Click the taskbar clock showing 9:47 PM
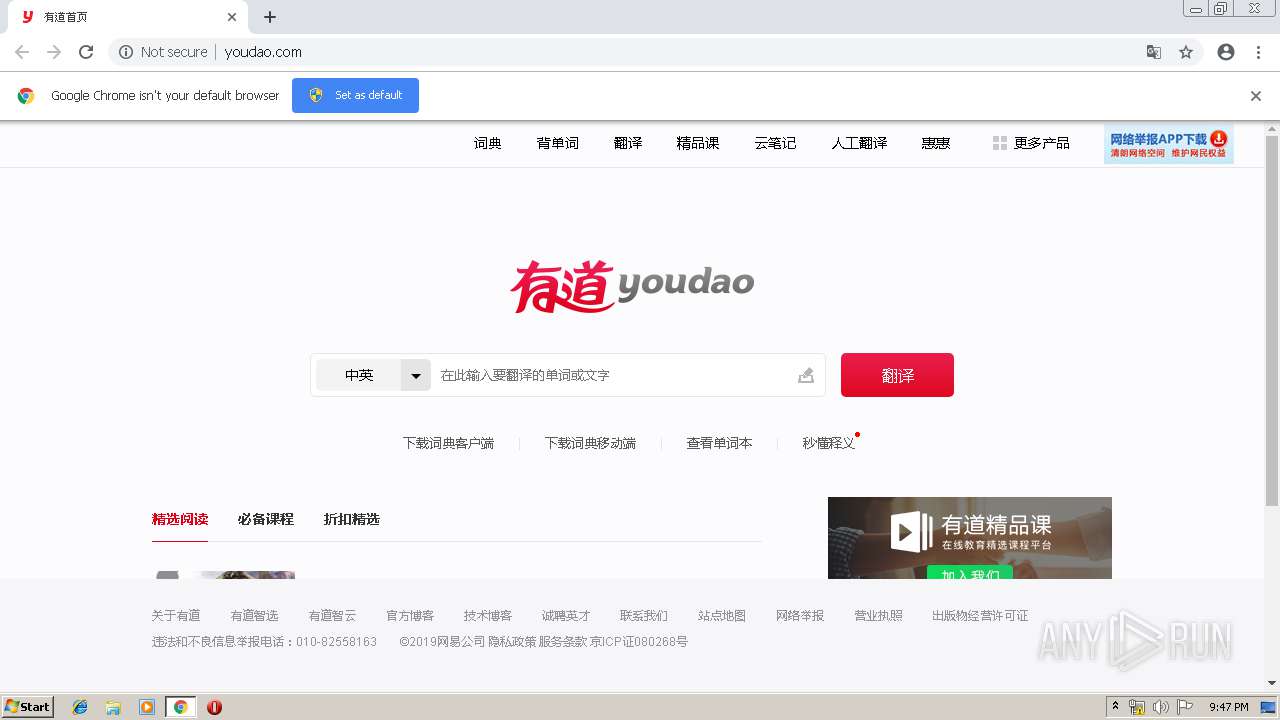This screenshot has width=1280, height=720. click(x=1229, y=707)
